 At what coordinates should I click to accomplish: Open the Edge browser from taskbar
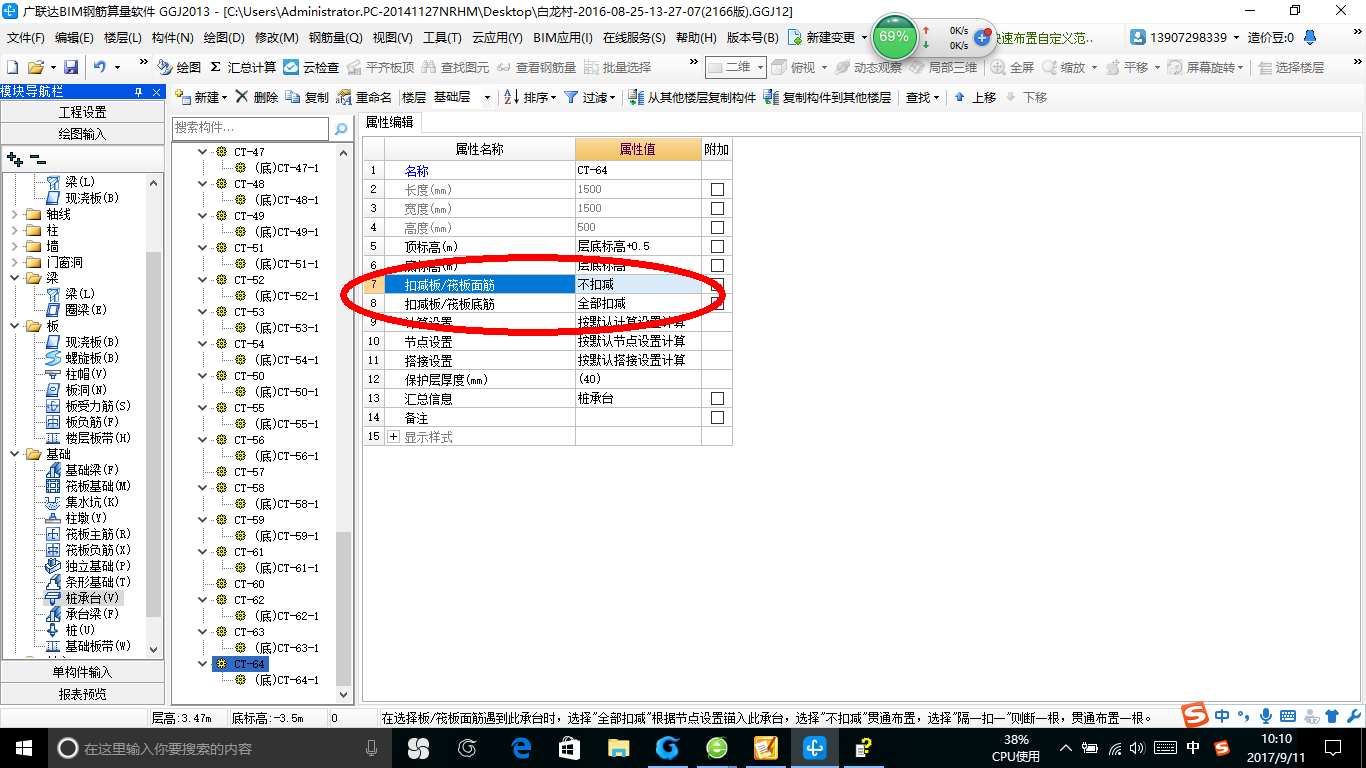520,748
